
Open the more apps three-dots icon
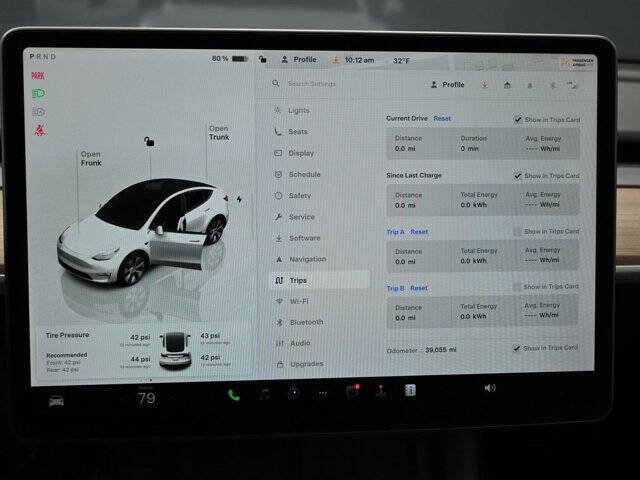click(x=322, y=393)
